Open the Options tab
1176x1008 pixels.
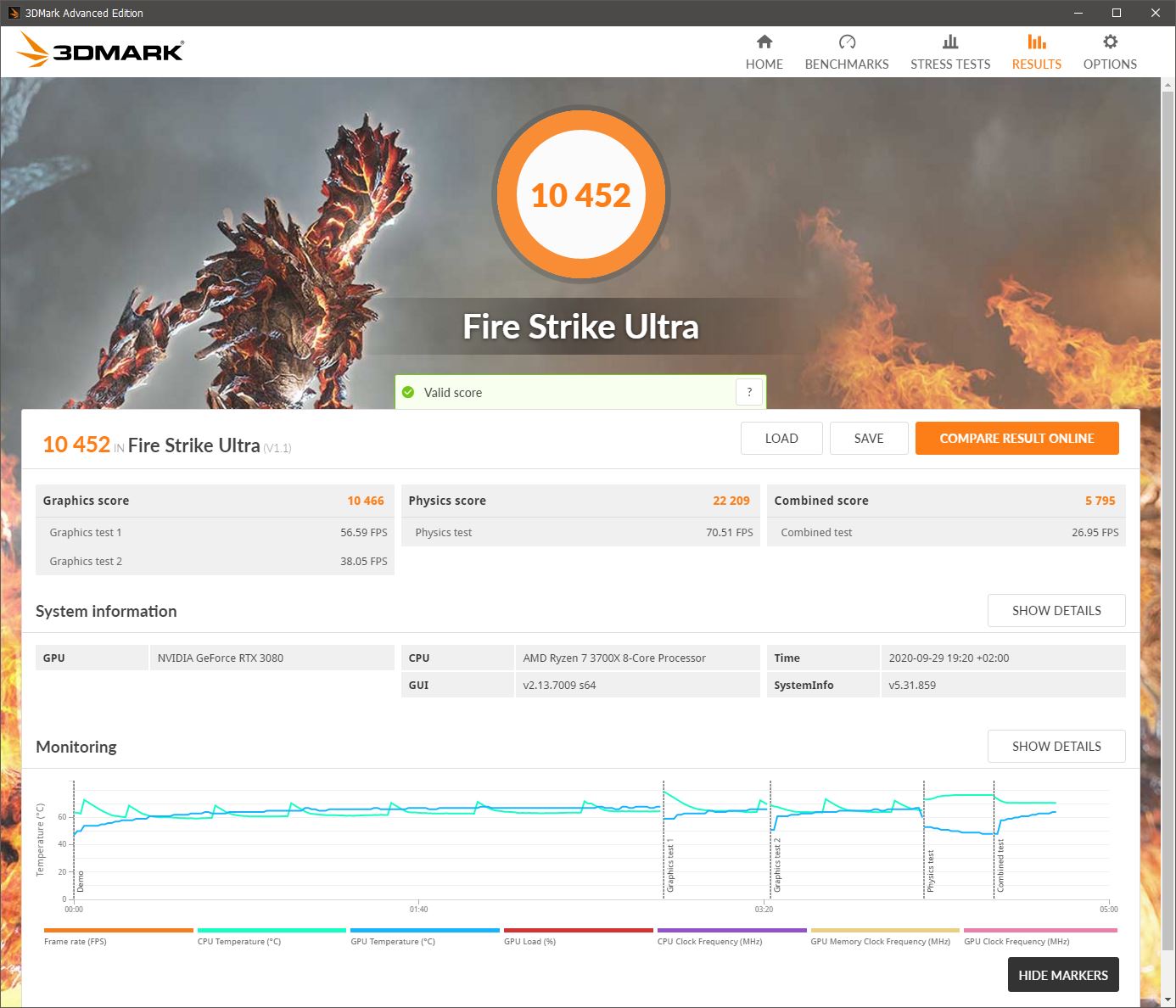point(1110,53)
